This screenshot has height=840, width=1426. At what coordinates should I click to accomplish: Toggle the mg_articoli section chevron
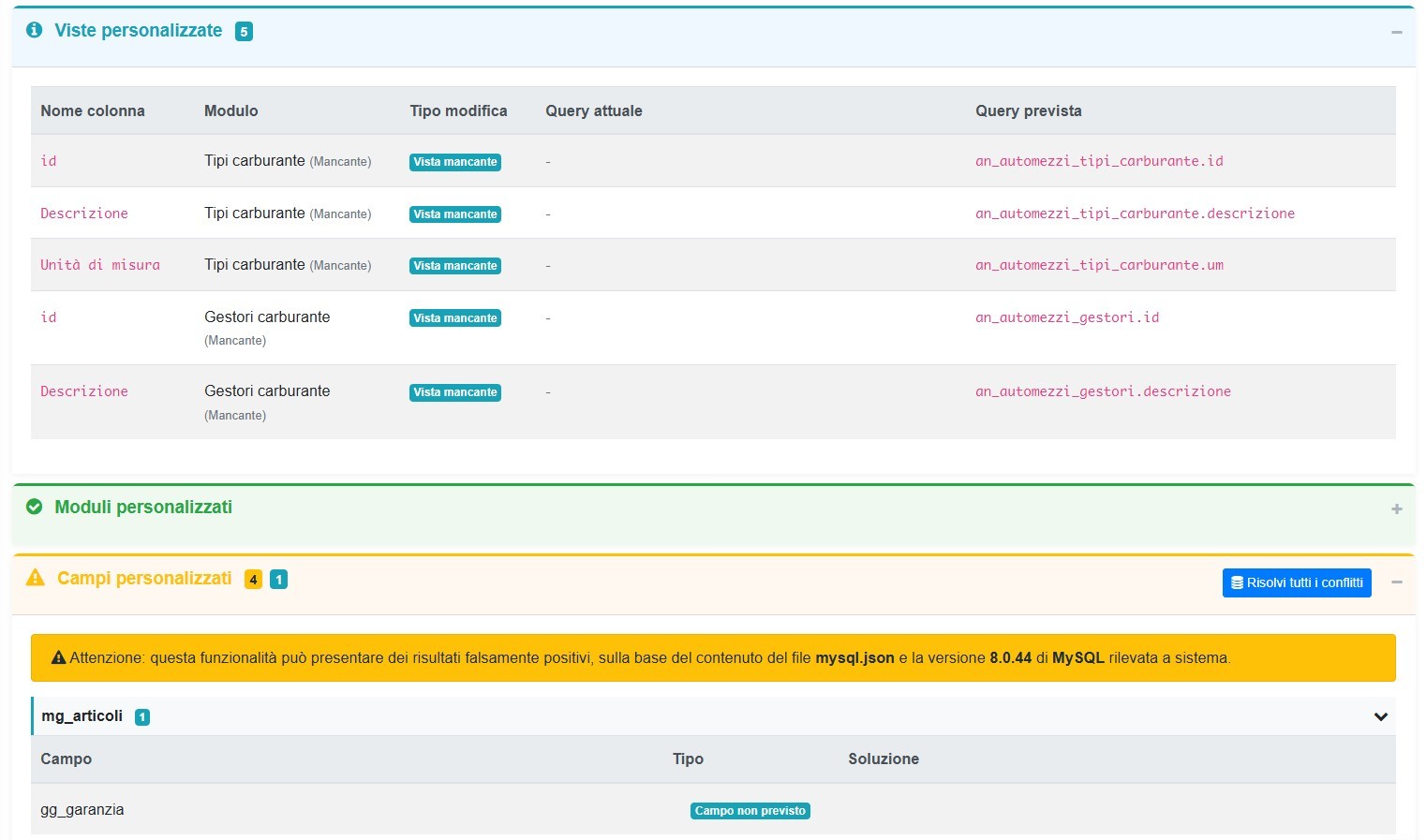pyautogui.click(x=1380, y=717)
